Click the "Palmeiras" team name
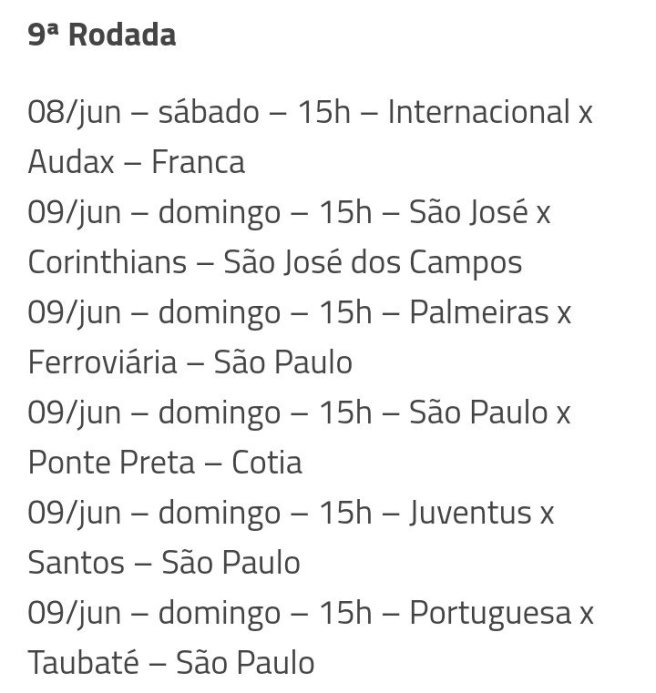 479,312
